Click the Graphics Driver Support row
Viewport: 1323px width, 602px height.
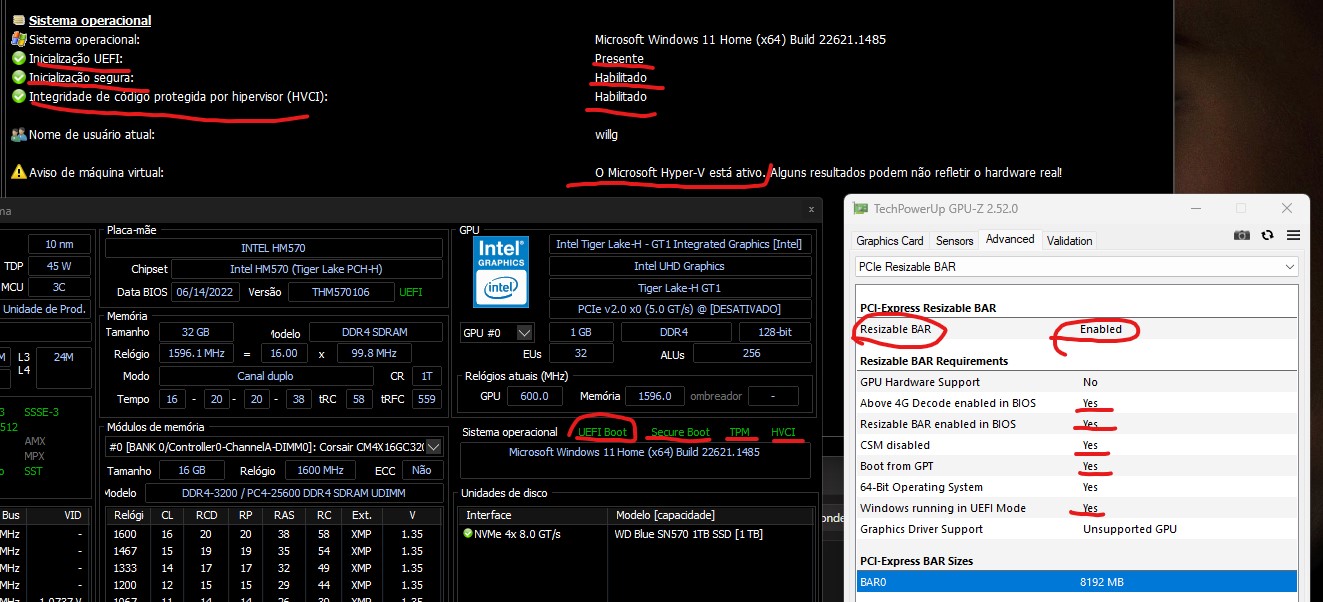[x=1077, y=529]
